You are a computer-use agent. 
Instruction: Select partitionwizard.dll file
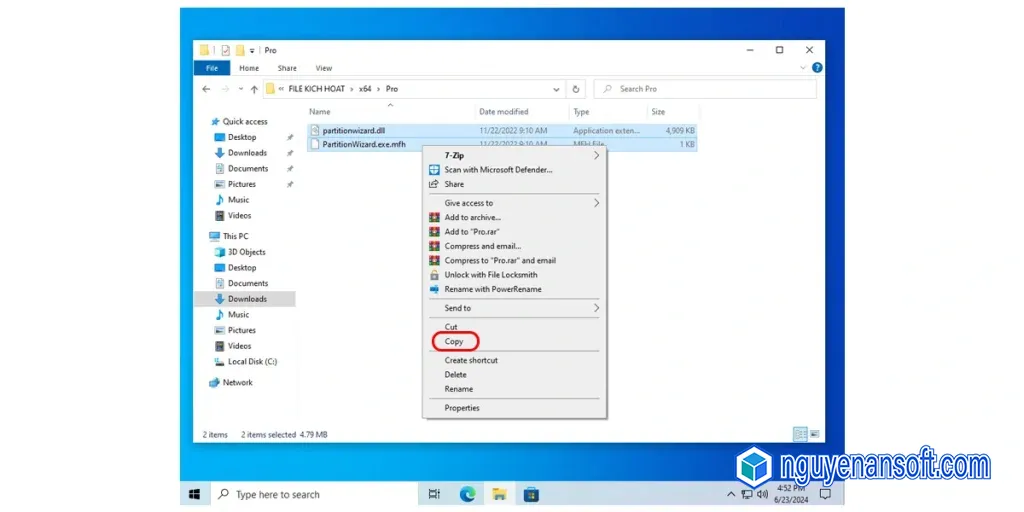(x=502, y=131)
